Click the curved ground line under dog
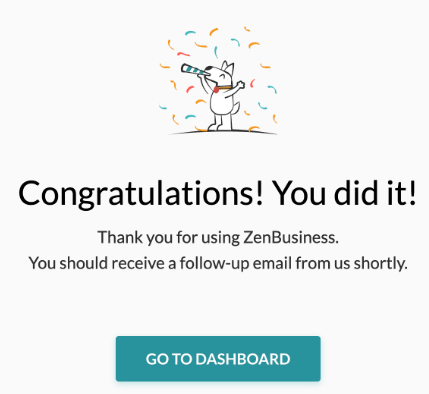The image size is (429, 394). [223, 132]
